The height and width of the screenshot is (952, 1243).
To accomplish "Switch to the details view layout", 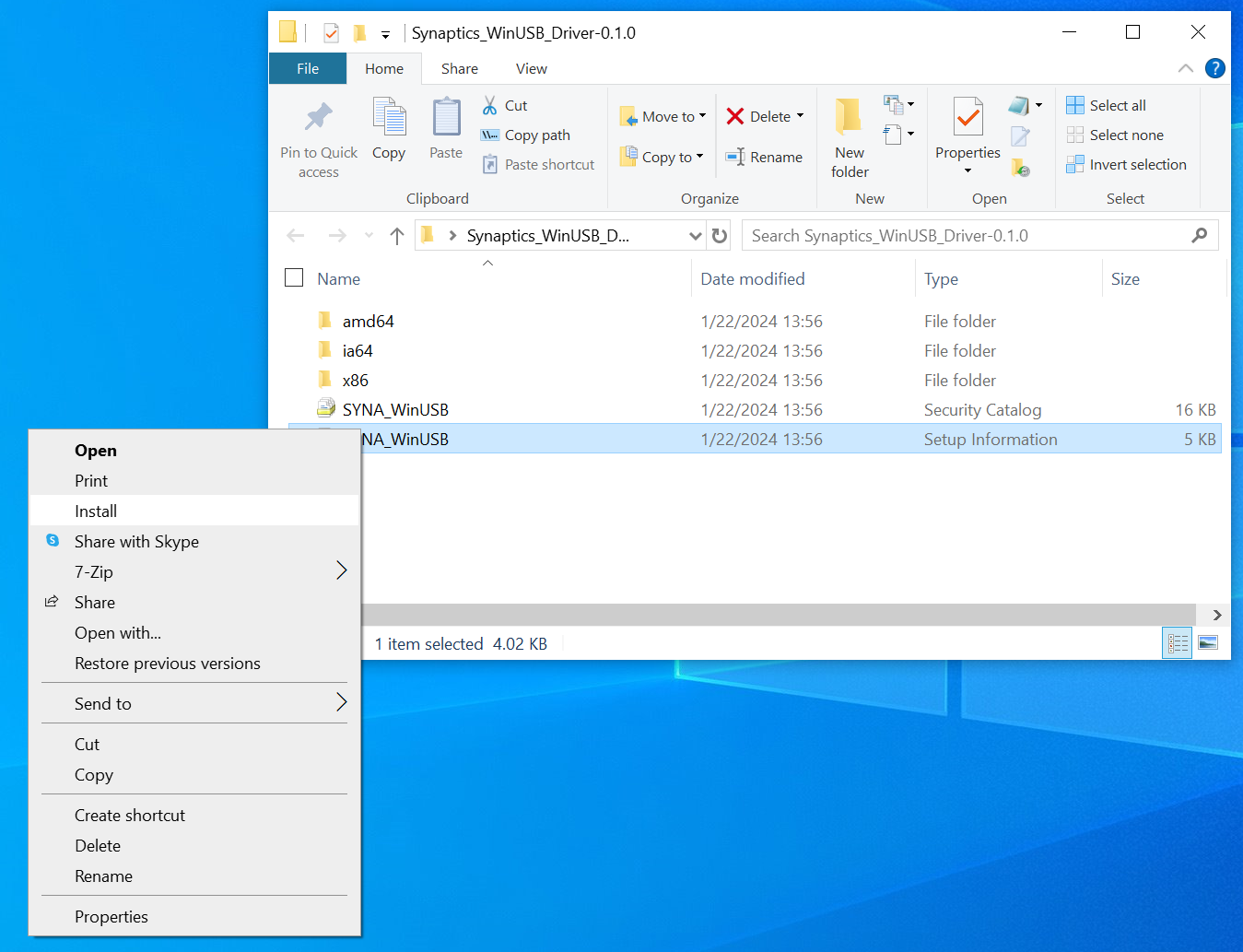I will pyautogui.click(x=1178, y=643).
